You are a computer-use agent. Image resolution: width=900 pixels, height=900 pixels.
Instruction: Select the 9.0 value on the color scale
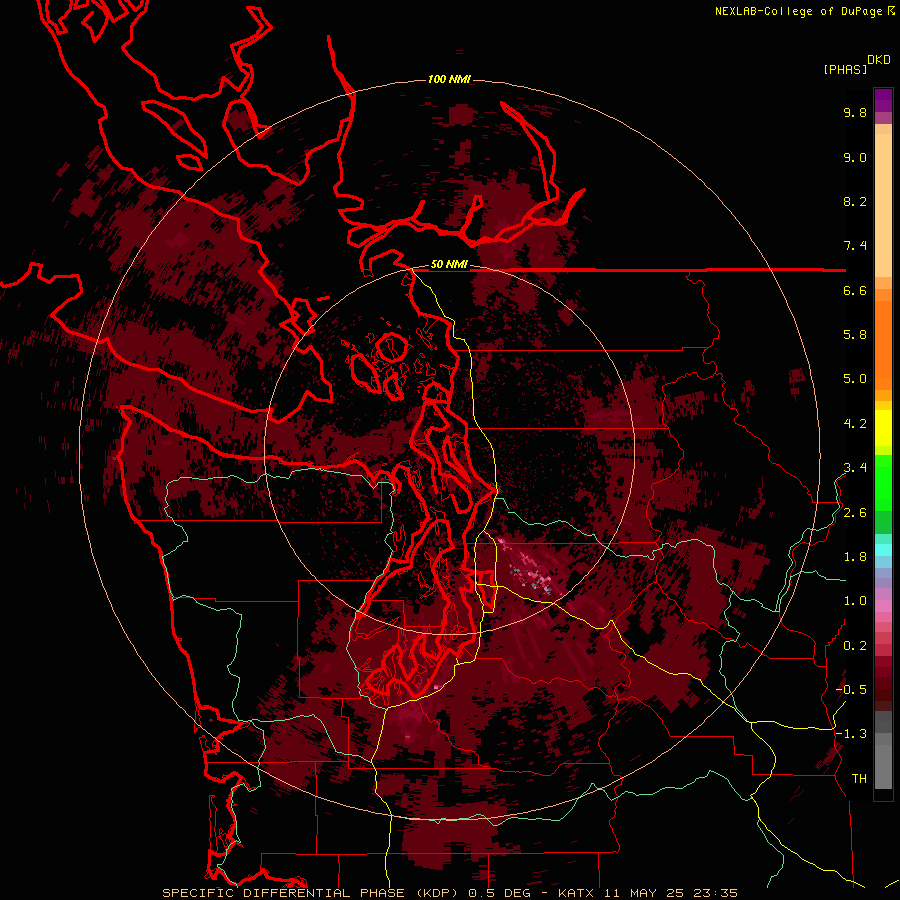(x=855, y=157)
